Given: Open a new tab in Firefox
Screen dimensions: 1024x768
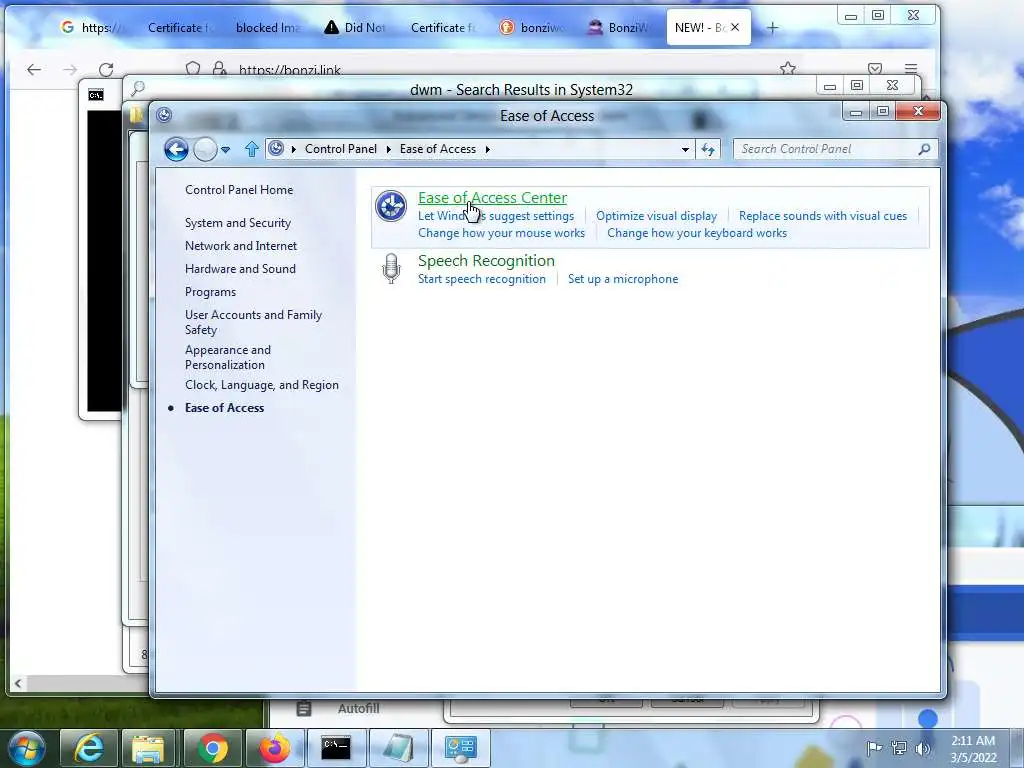Looking at the screenshot, I should pyautogui.click(x=773, y=27).
